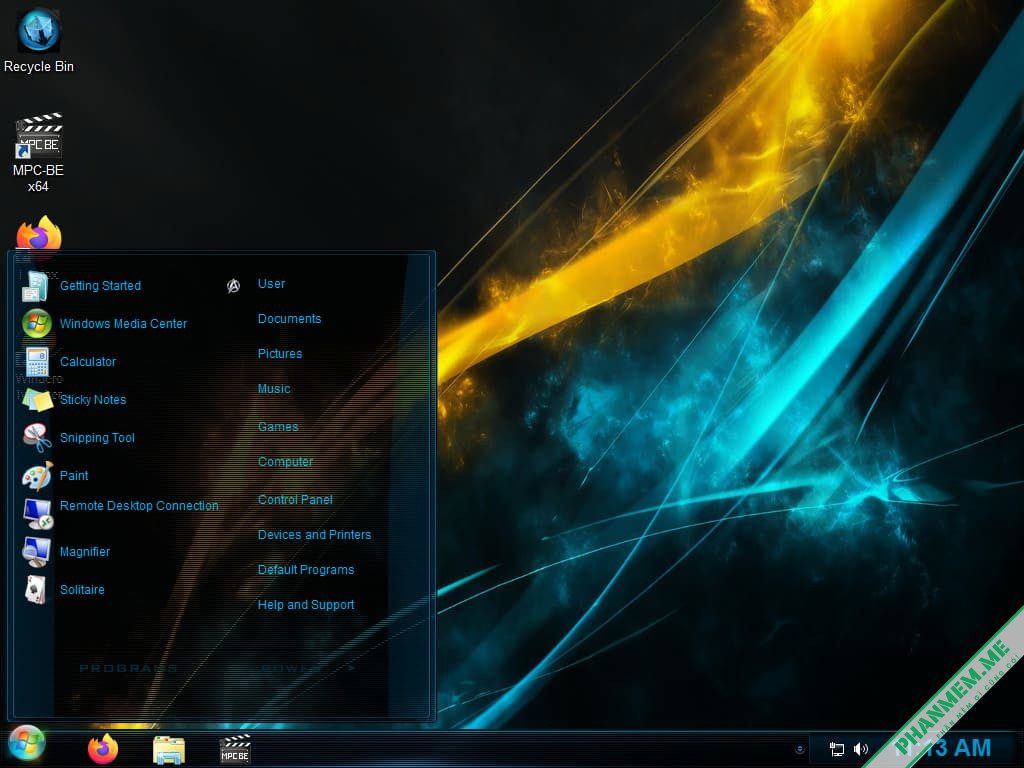Open Recycle Bin on the desktop

tap(39, 40)
